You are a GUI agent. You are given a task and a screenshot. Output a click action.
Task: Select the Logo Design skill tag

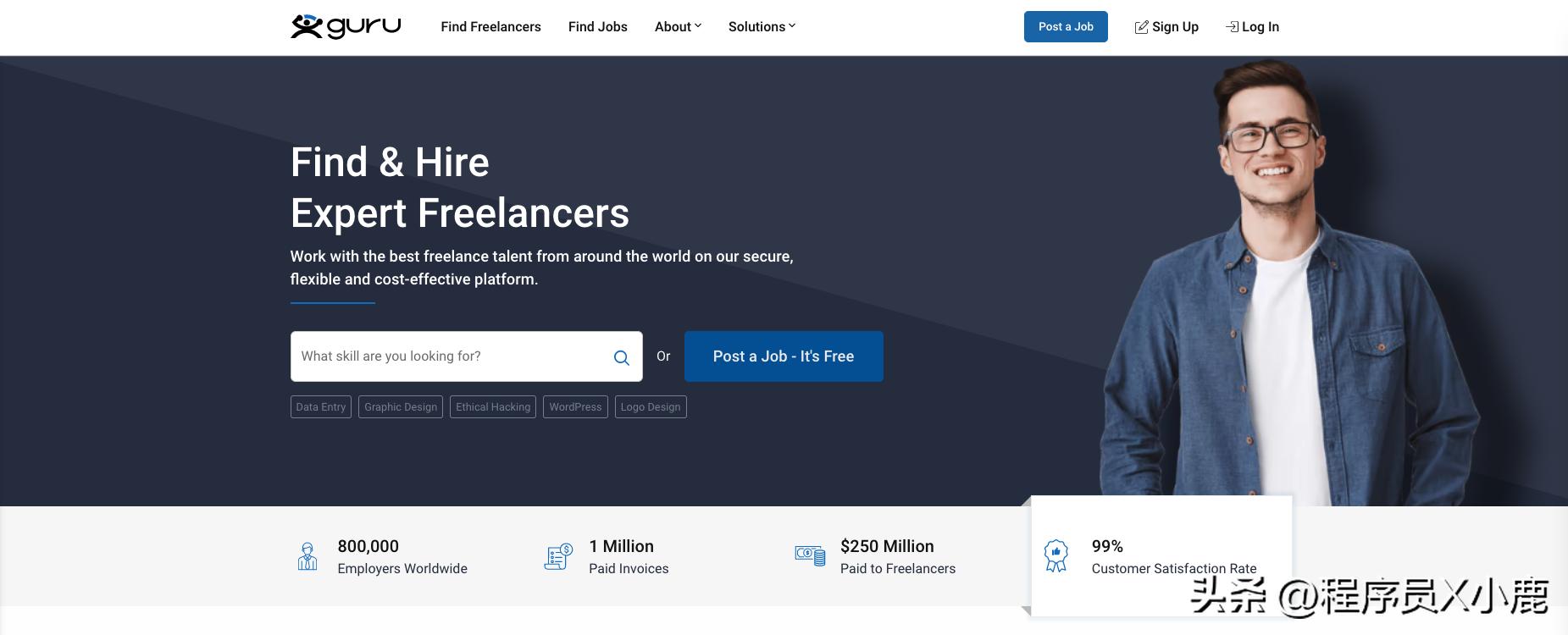(x=651, y=407)
